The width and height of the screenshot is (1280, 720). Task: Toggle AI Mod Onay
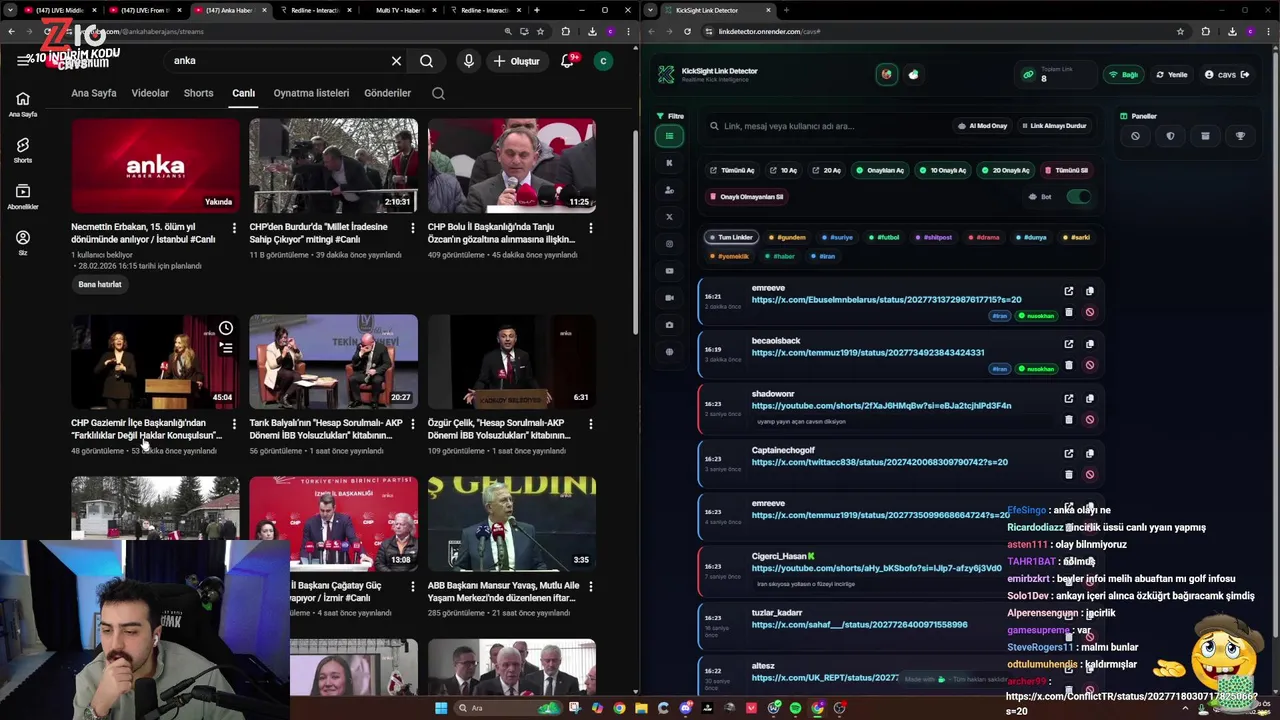pyautogui.click(x=982, y=126)
